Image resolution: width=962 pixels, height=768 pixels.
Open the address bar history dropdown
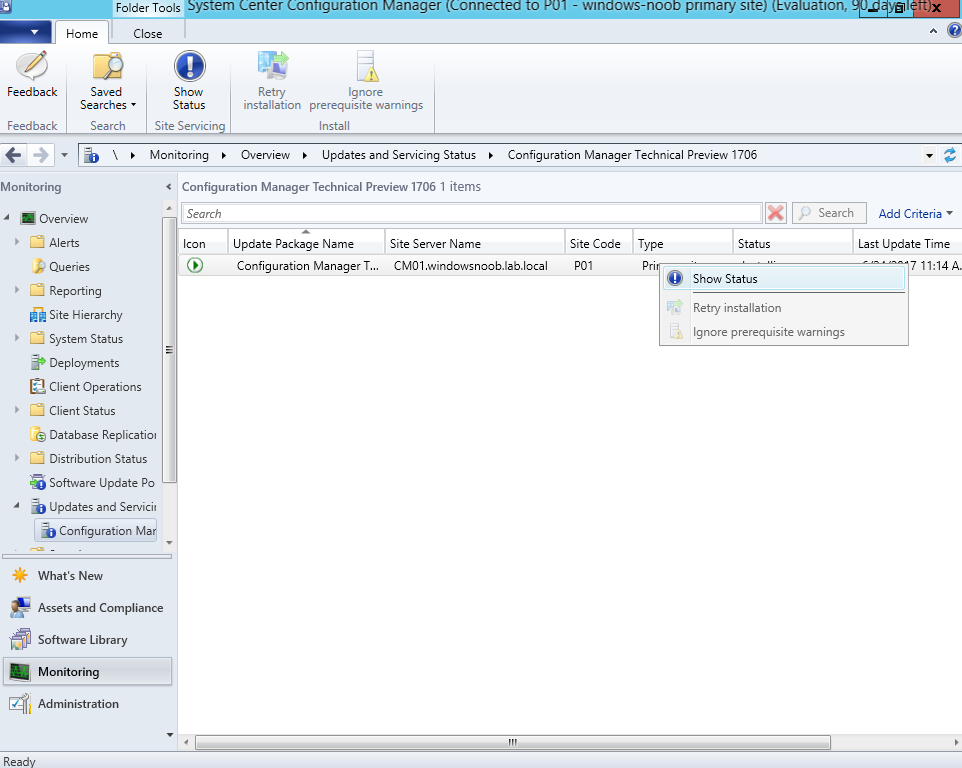pos(929,156)
